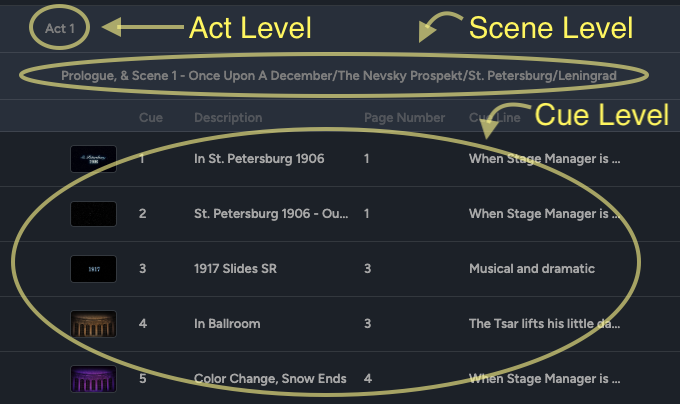
Task: Select the In St. Petersburg 1906 description
Action: (259, 159)
